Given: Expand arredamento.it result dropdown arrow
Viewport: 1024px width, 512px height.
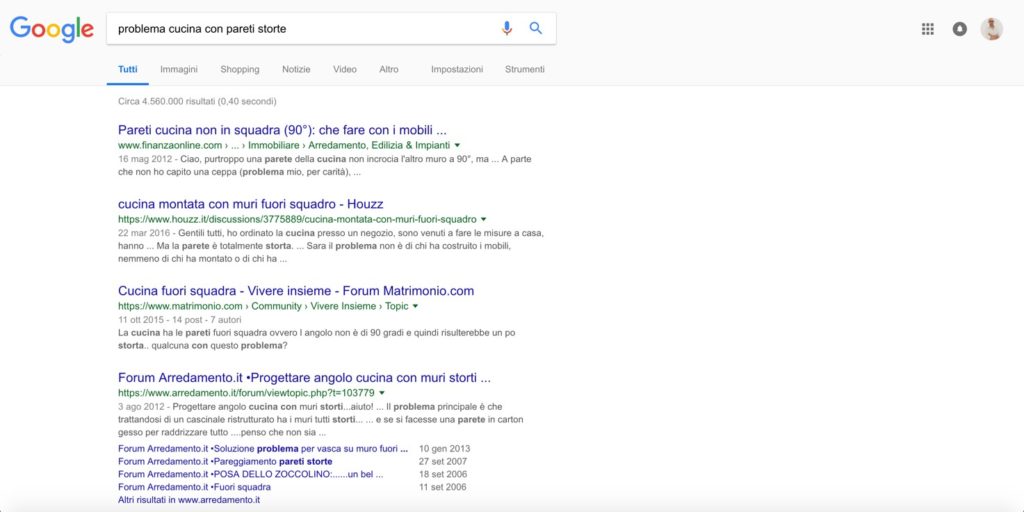Looking at the screenshot, I should point(381,392).
